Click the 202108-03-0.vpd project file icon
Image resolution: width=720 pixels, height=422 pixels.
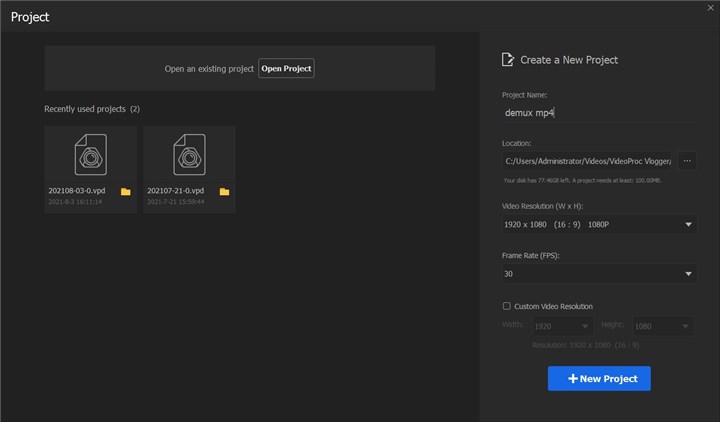[91, 156]
